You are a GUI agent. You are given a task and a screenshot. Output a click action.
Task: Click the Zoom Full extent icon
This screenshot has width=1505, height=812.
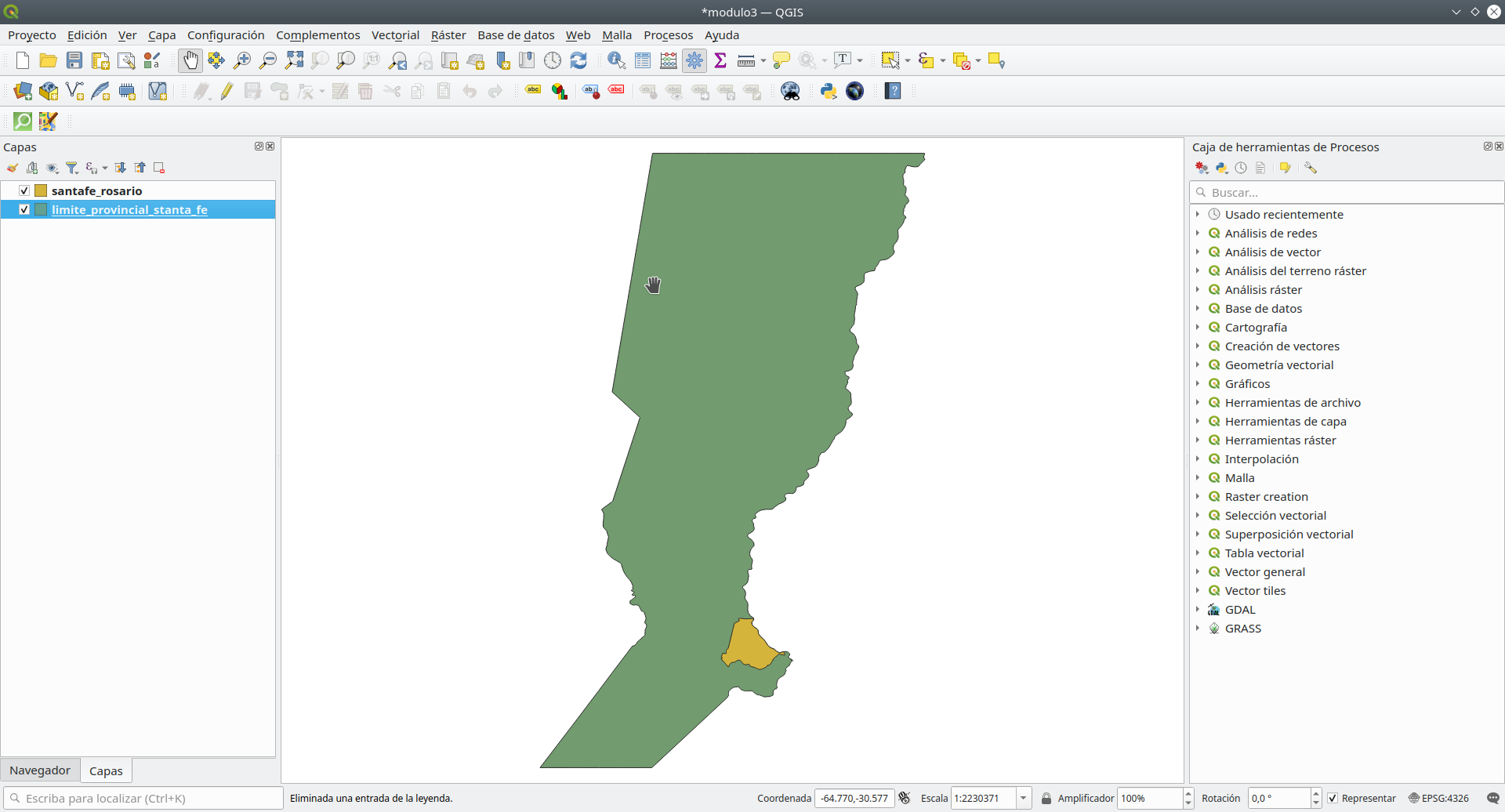point(294,60)
